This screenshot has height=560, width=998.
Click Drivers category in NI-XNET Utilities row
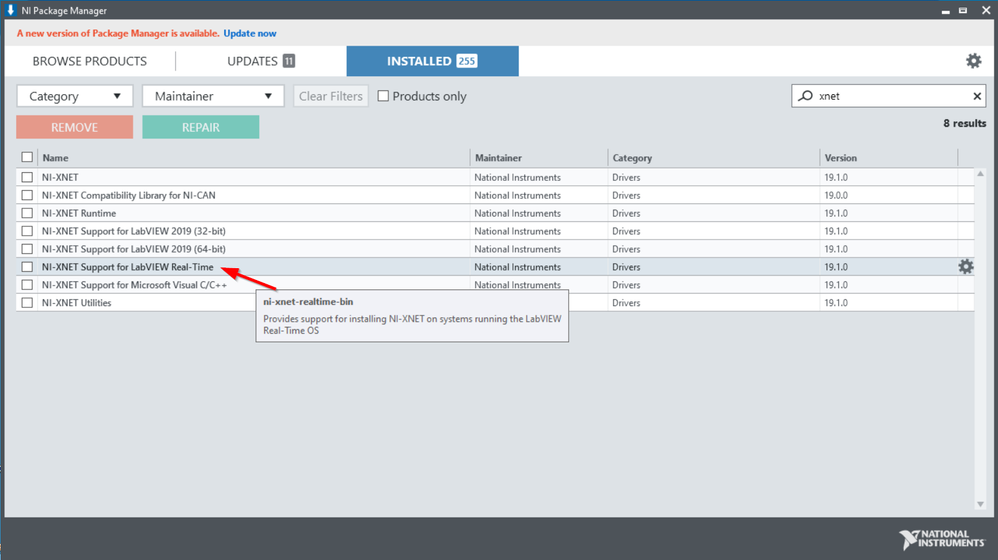pyautogui.click(x=626, y=303)
